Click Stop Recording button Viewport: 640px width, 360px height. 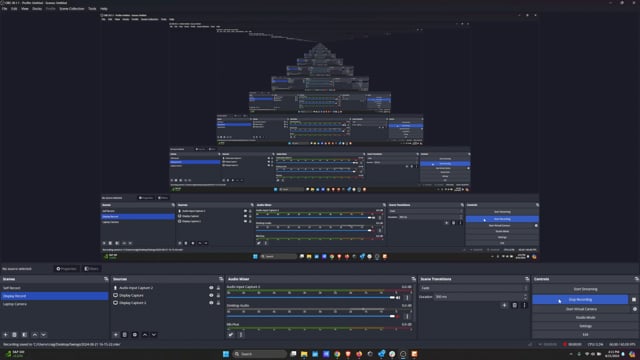[x=580, y=300]
